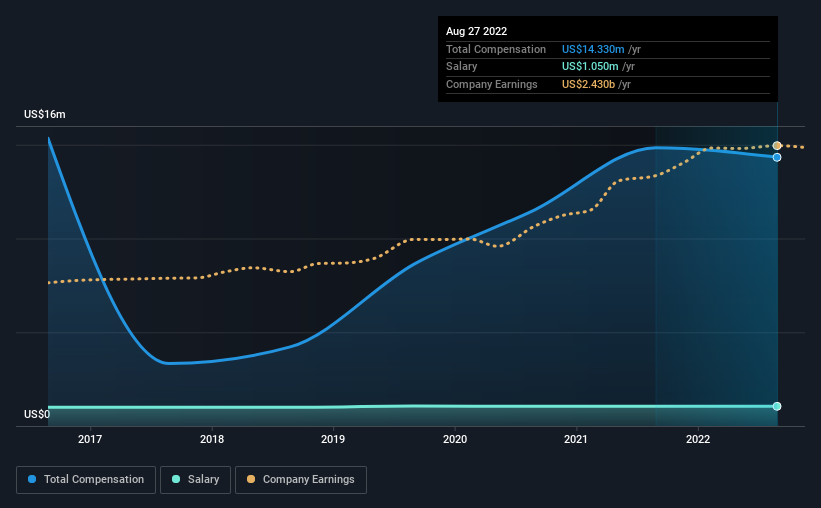Select the 2020 x-axis label

(x=455, y=439)
